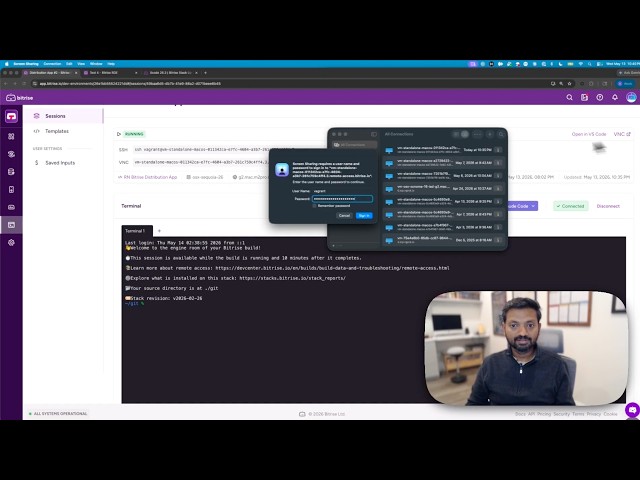Open the database-shaped left rail icon
The image size is (640, 480).
click(x=11, y=172)
